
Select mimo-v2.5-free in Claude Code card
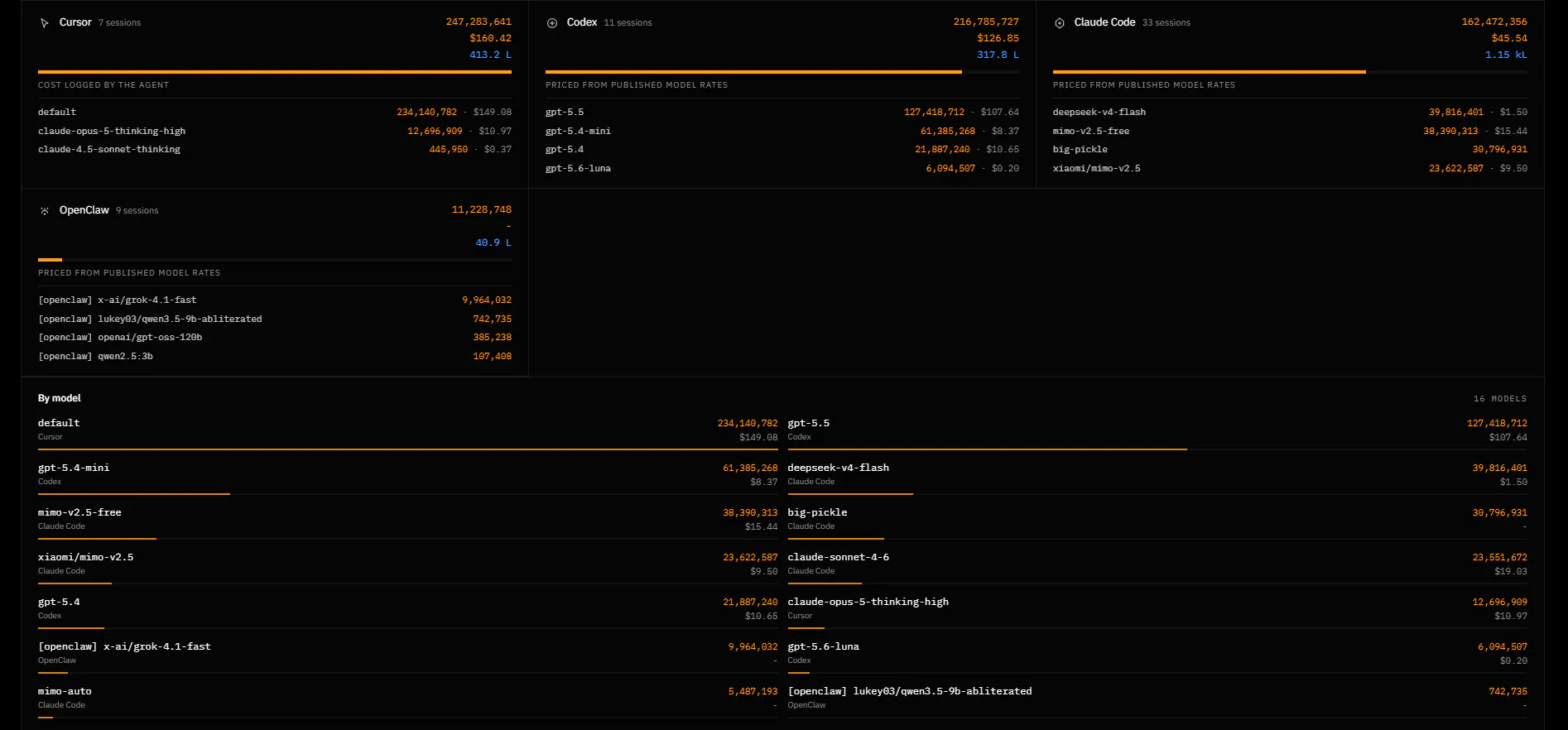1290,131
